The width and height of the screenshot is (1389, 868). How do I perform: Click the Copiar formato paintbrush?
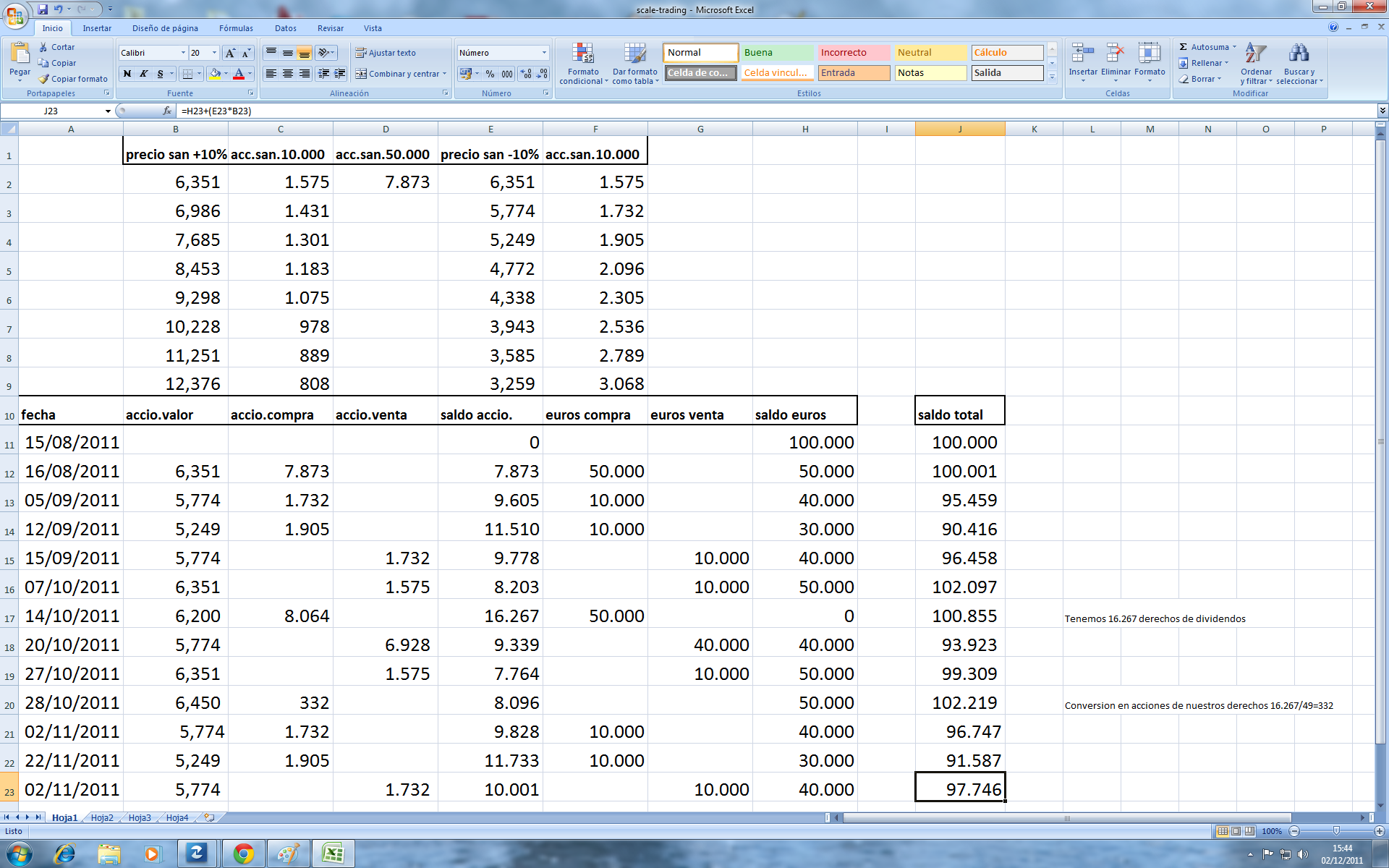coord(44,79)
